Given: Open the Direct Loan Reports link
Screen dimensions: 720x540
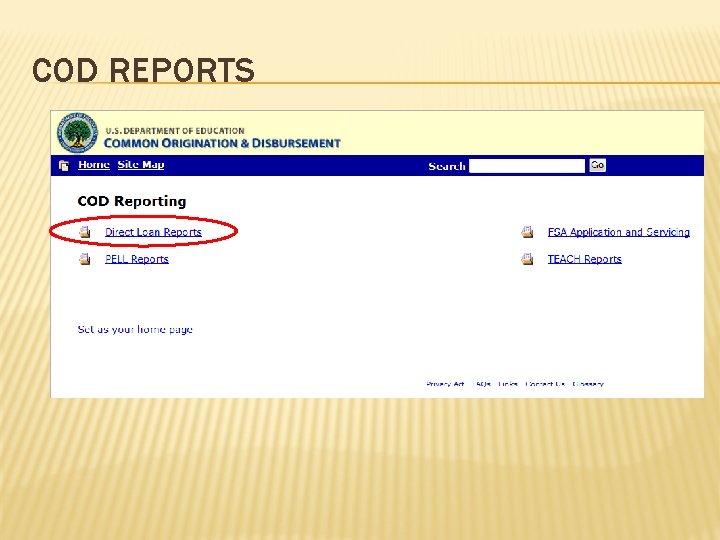Looking at the screenshot, I should (x=153, y=232).
